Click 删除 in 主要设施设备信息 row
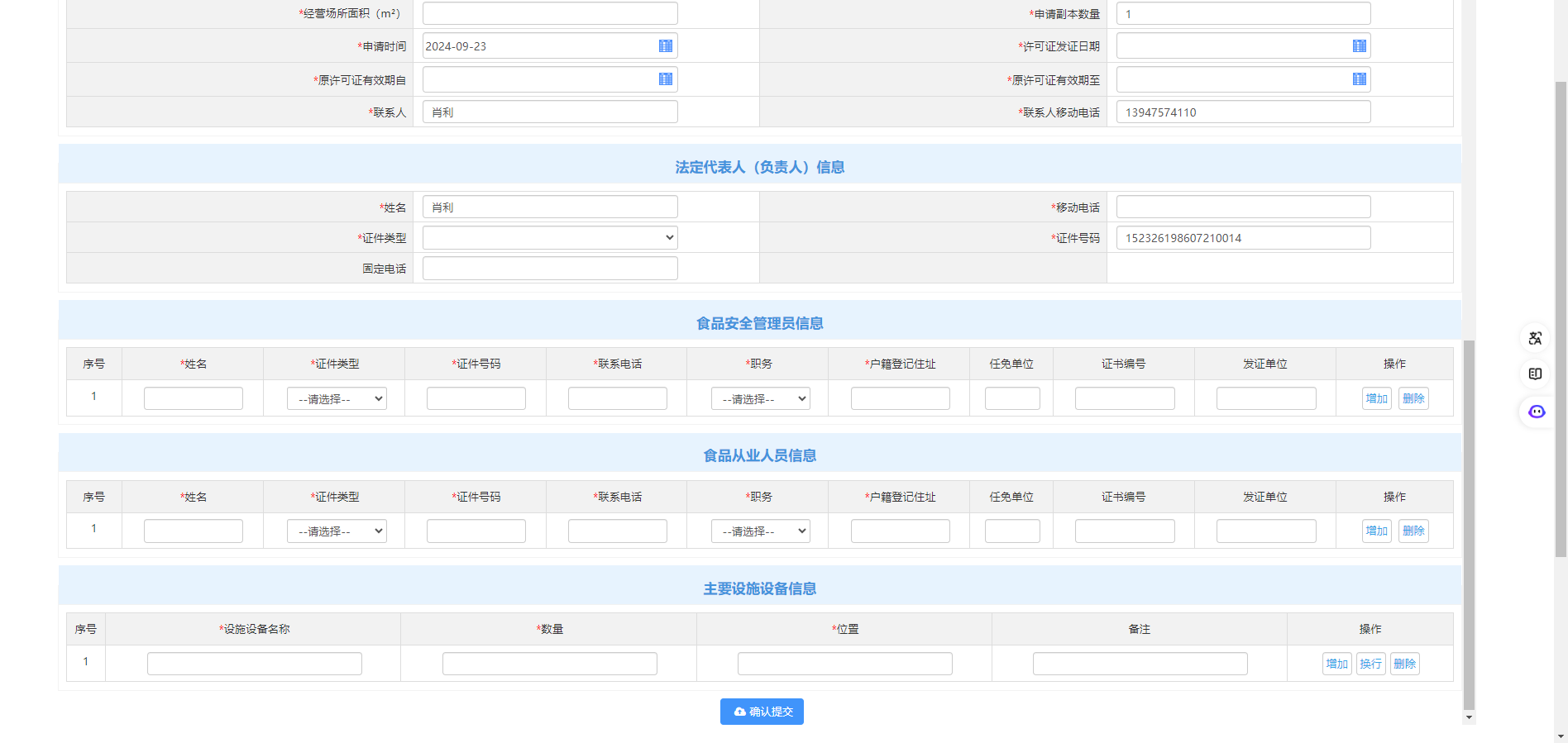Image resolution: width=1568 pixels, height=743 pixels. pos(1404,664)
